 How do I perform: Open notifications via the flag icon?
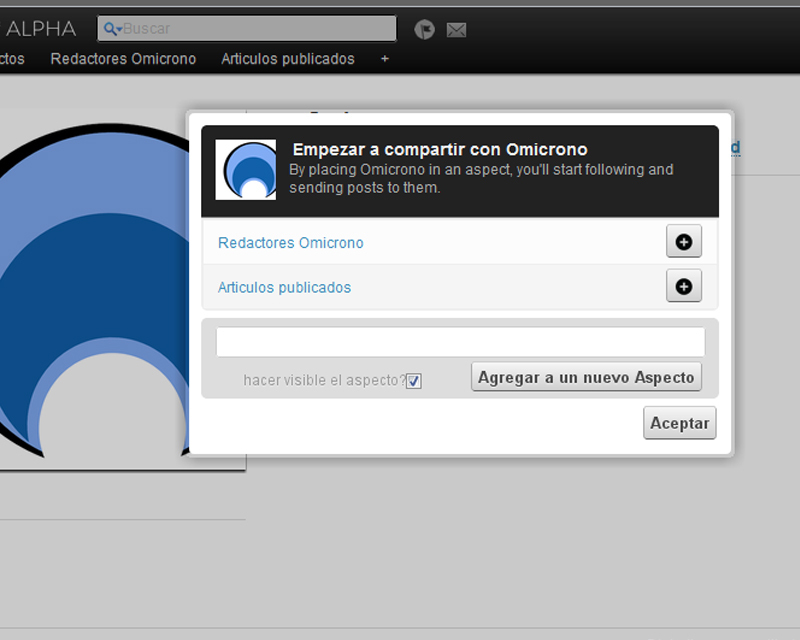[427, 29]
